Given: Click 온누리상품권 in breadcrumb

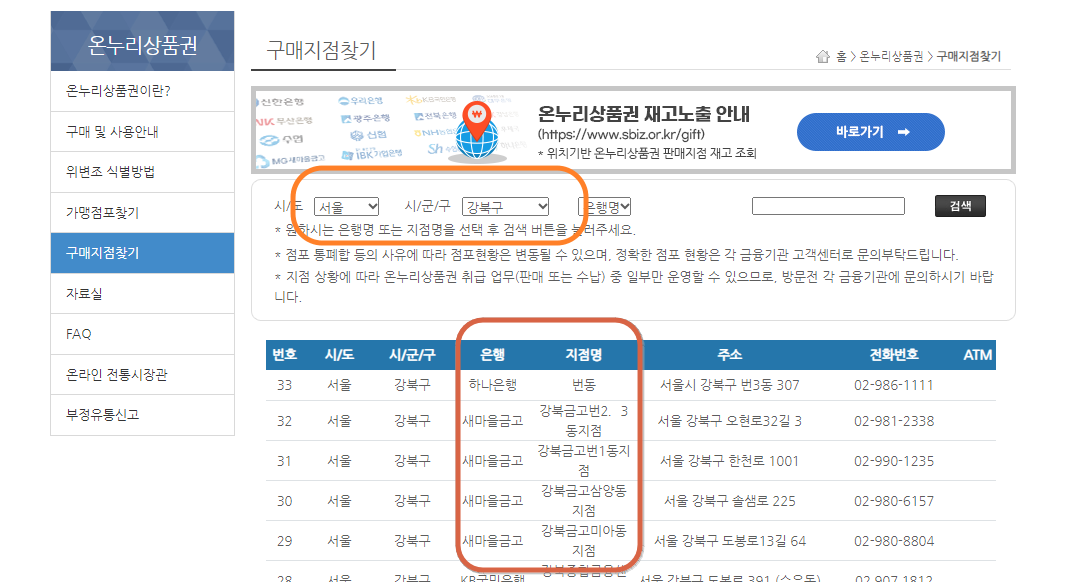Looking at the screenshot, I should tap(891, 56).
